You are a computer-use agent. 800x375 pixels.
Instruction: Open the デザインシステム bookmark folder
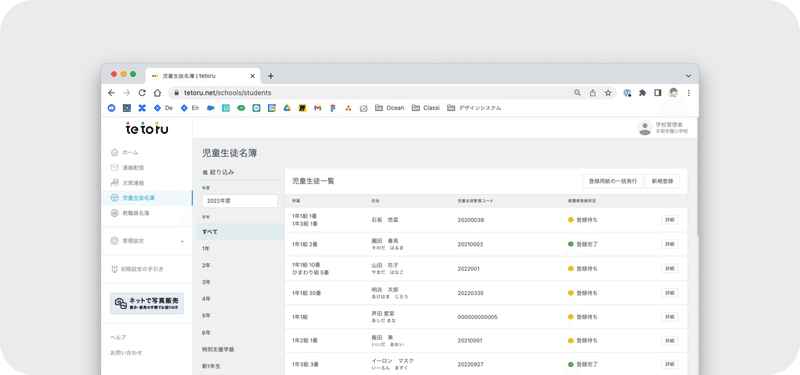click(x=474, y=108)
